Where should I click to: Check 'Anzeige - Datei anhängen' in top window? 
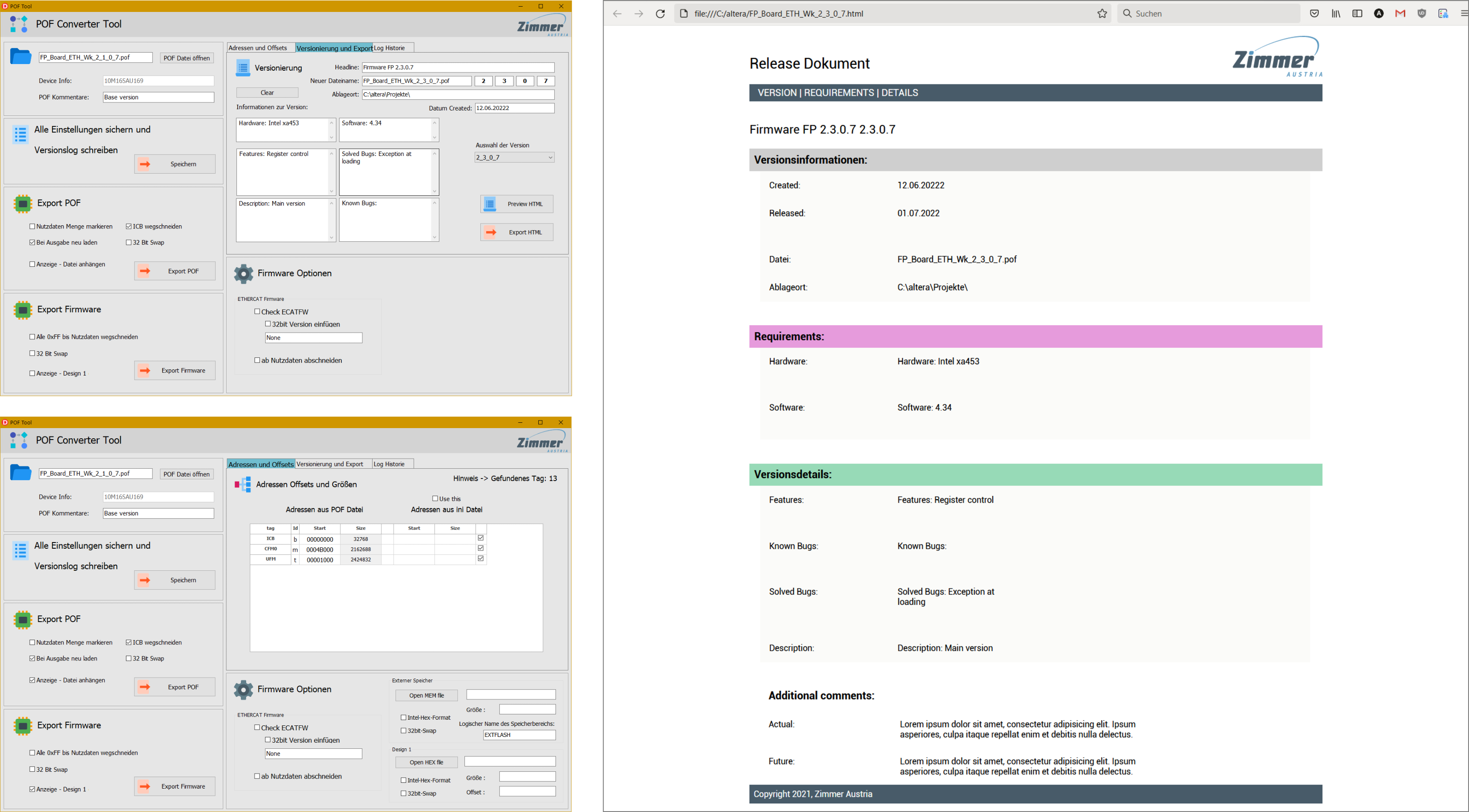33,264
